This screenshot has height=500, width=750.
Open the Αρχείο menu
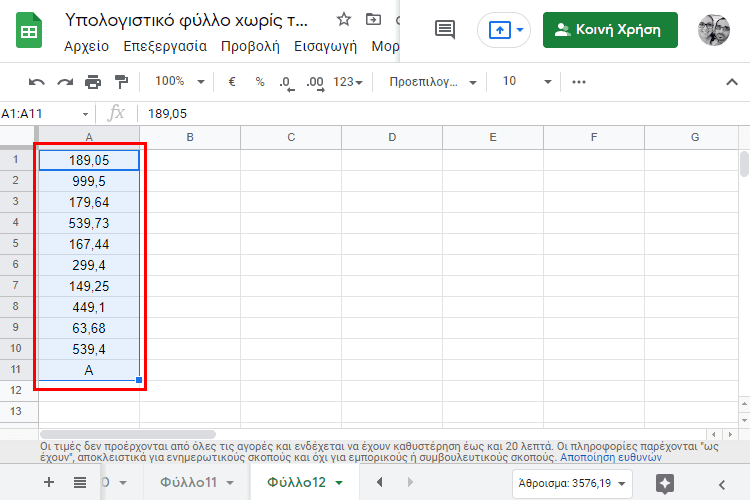(87, 46)
